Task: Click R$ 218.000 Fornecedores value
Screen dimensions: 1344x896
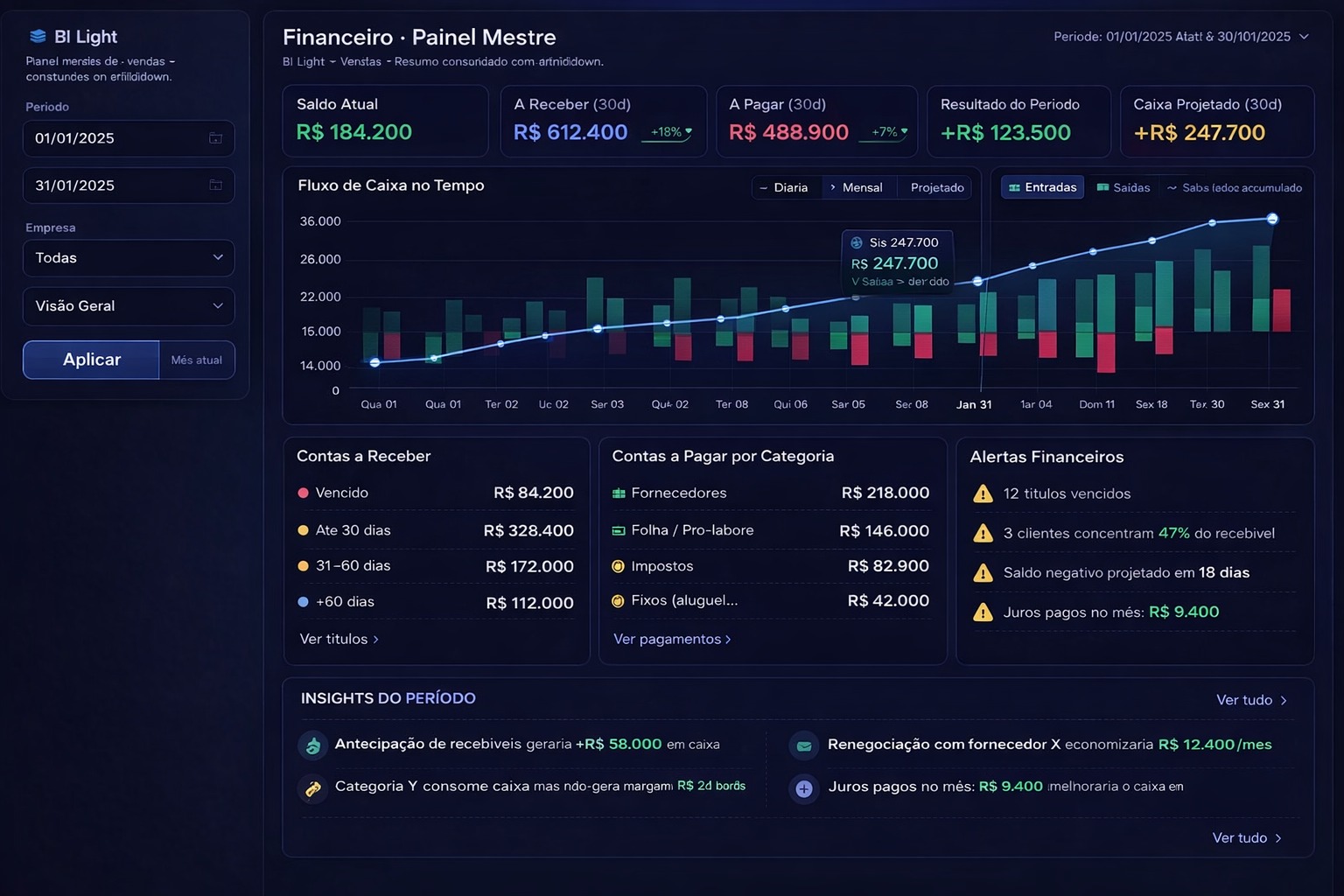Action: click(885, 493)
